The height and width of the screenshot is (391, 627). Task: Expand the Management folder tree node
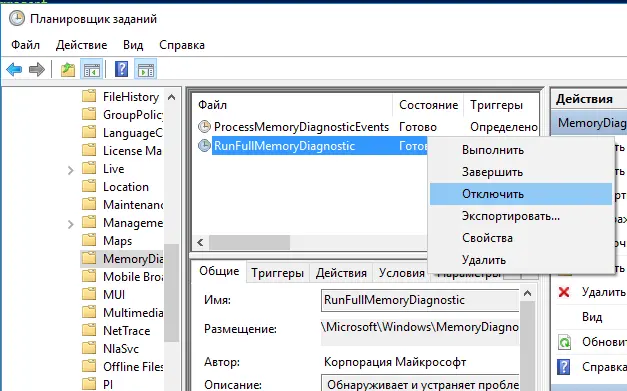(71, 224)
